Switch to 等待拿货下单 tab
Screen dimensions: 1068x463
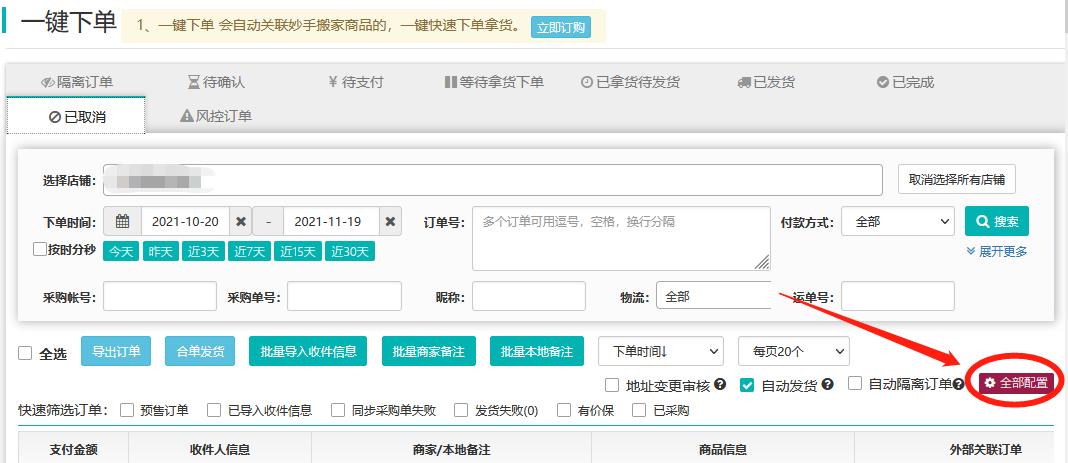[x=494, y=82]
